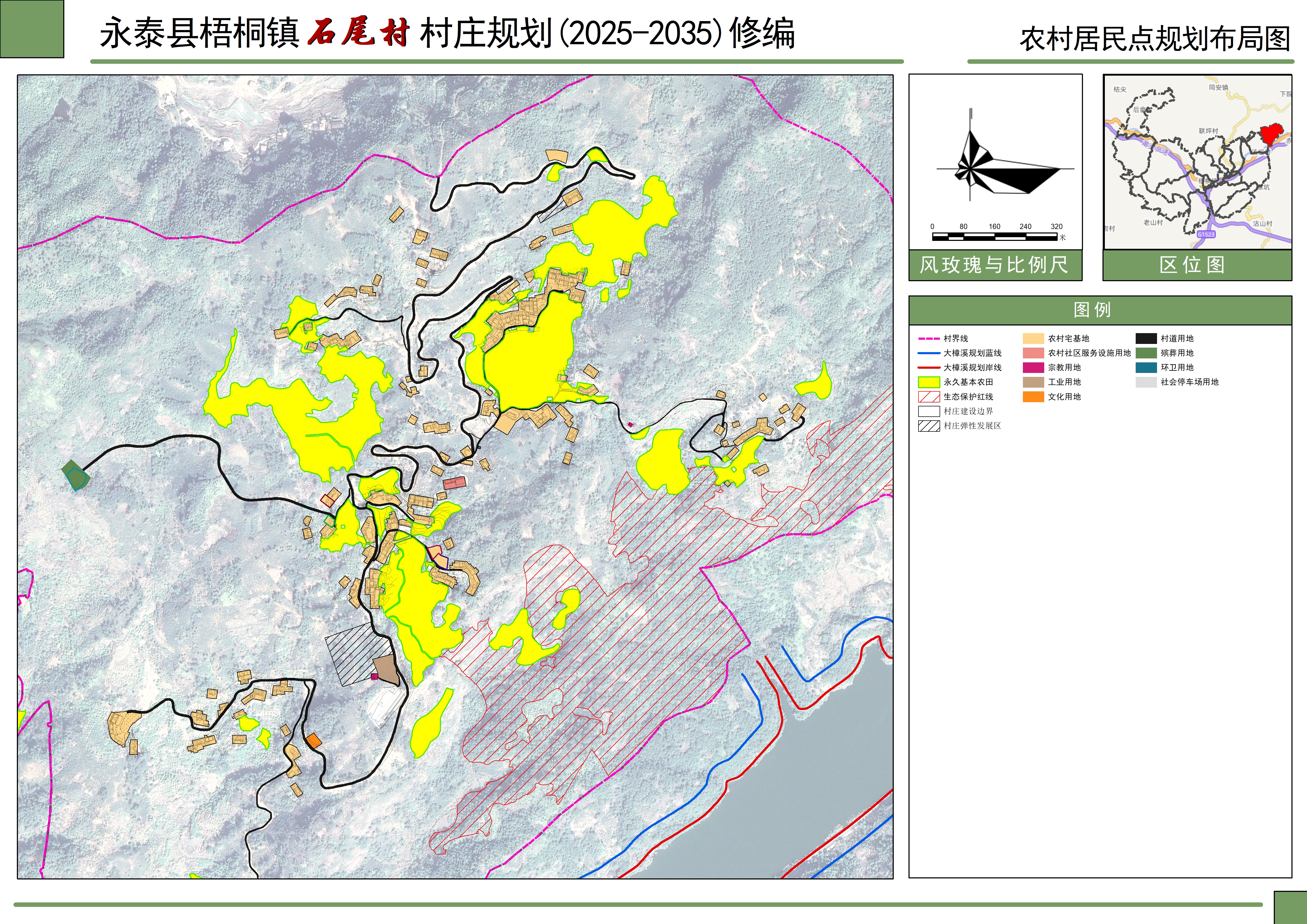
Task: Click the red 石尾村 title text
Action: pos(359,32)
